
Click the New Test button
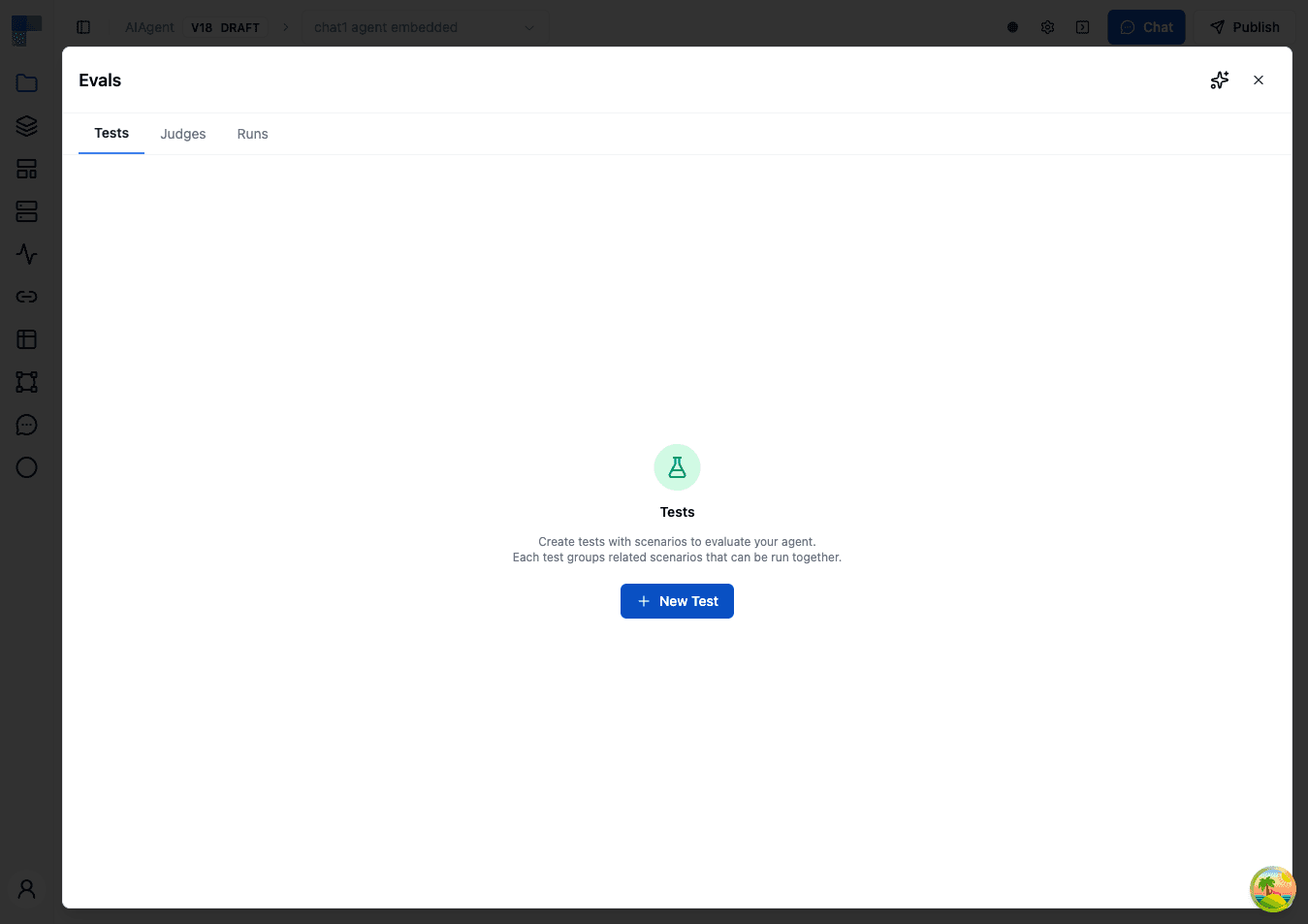coord(677,601)
